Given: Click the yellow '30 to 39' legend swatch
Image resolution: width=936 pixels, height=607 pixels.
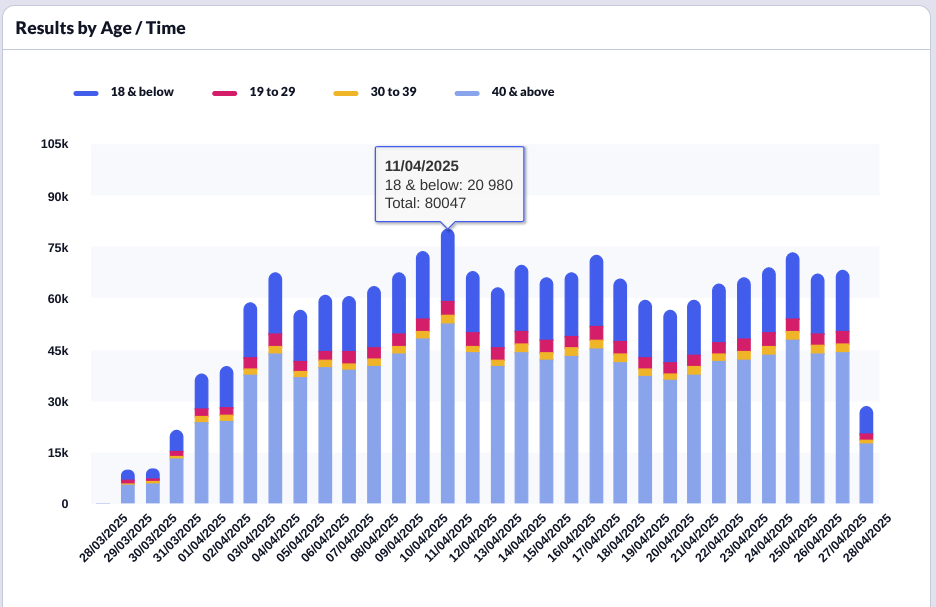Looking at the screenshot, I should [x=345, y=93].
